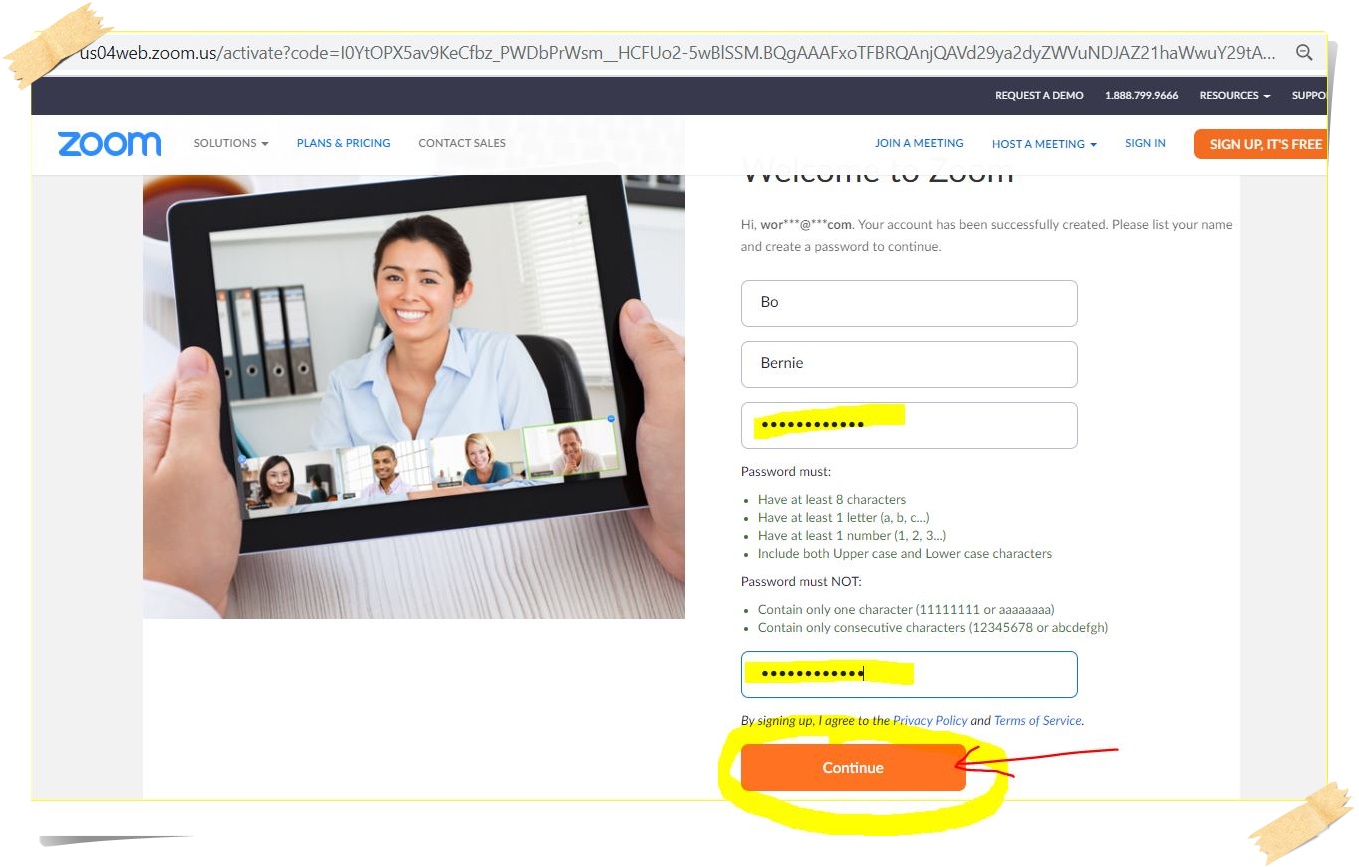This screenshot has height=867, width=1359.
Task: Click 'Have at least 1 letter' text
Action: 844,517
